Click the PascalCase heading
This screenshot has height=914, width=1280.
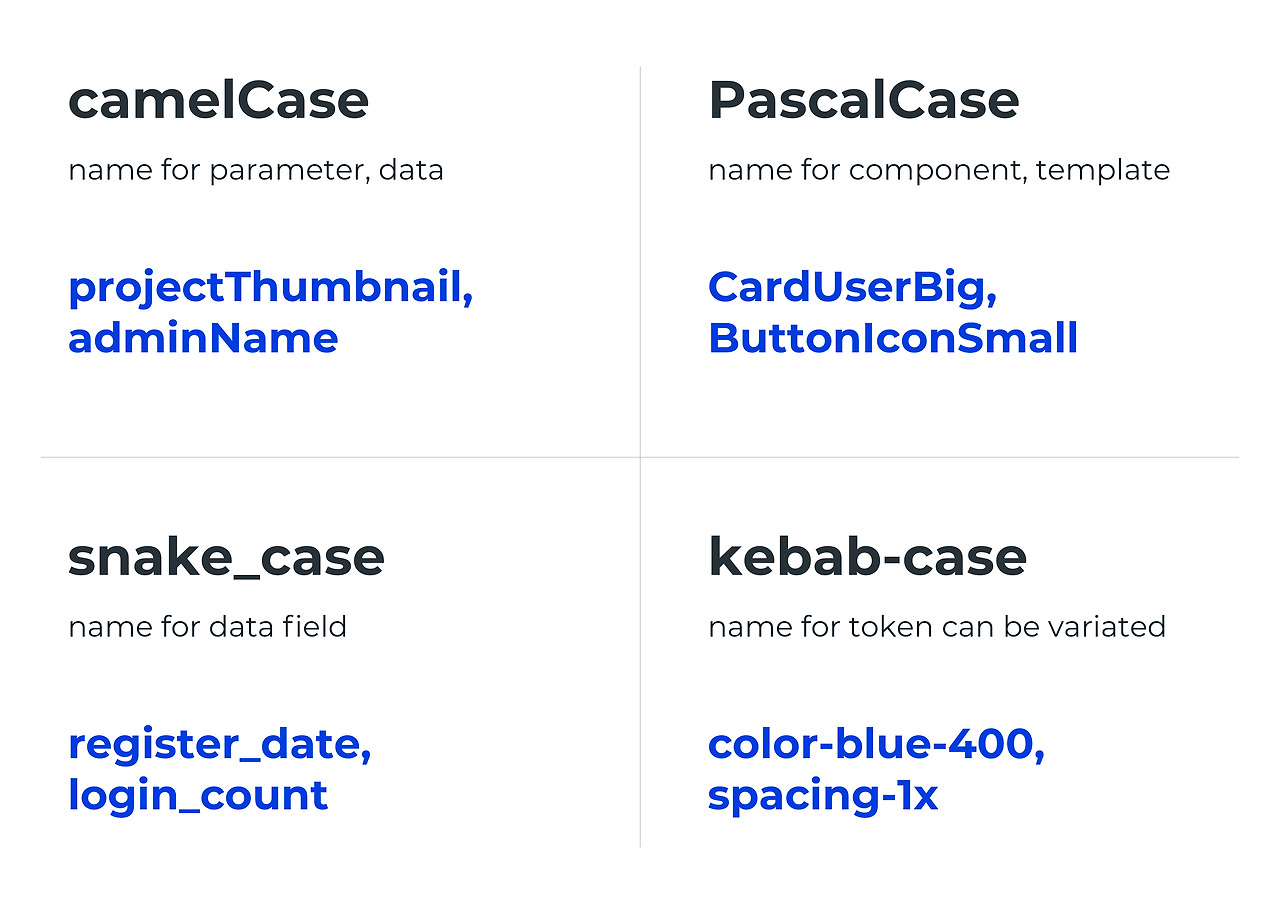click(x=863, y=101)
